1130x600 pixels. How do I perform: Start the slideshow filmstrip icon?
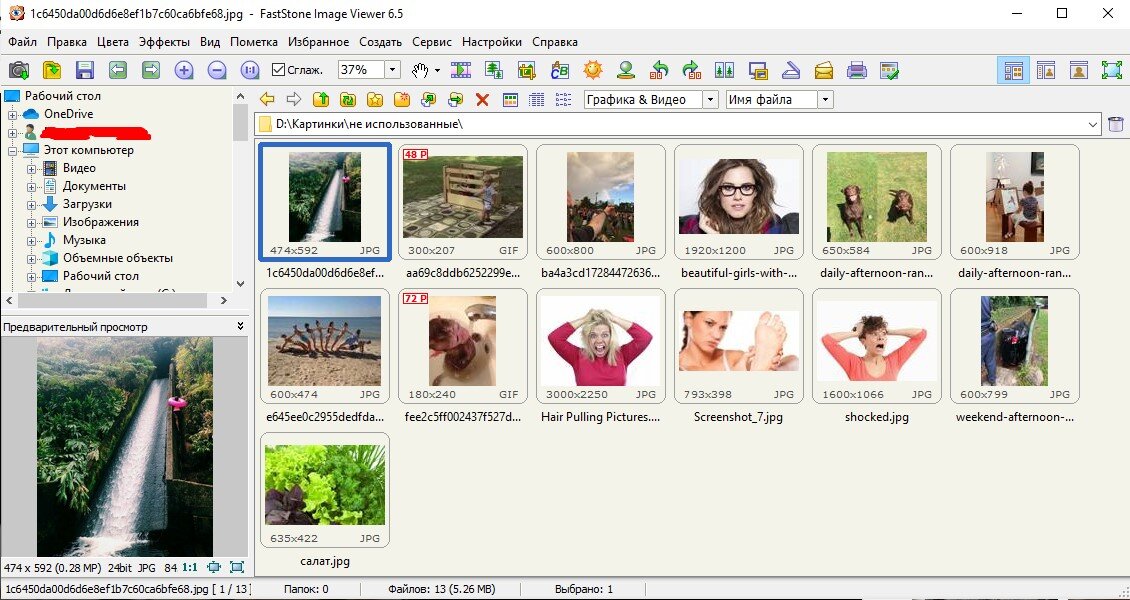point(461,70)
